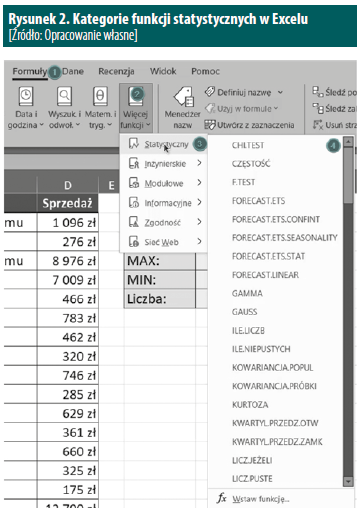The image size is (362, 519).
Task: Click Wstaw funkcję... link
Action: pyautogui.click(x=261, y=499)
